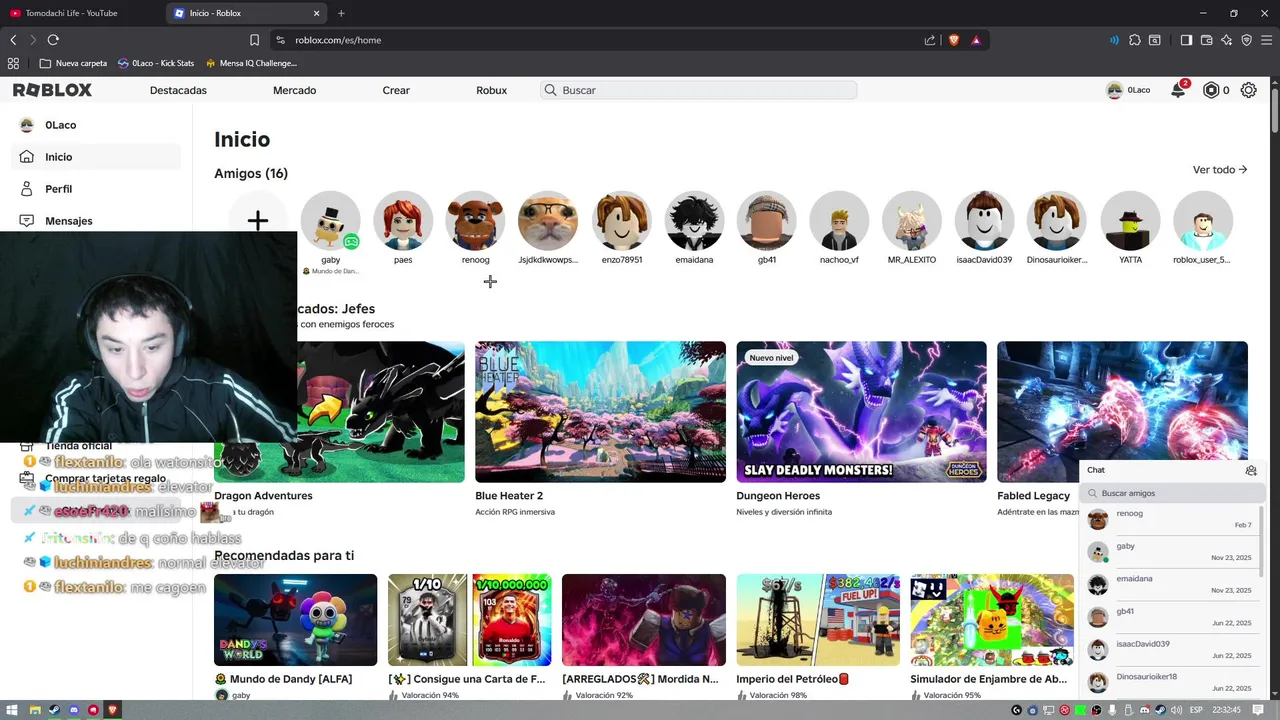Open the Dungeon Heroes game thumbnail

tap(861, 412)
